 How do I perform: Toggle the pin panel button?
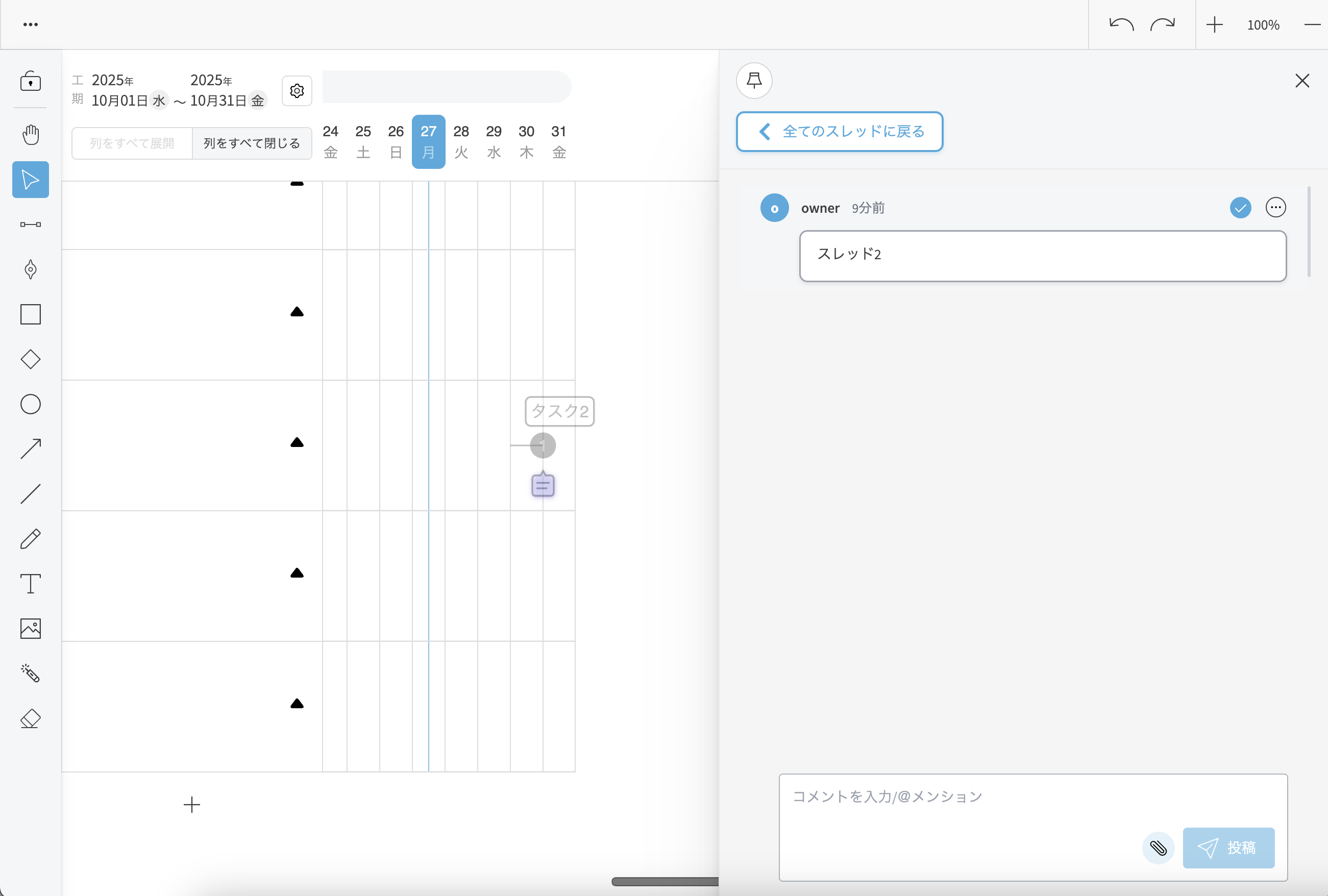pyautogui.click(x=754, y=81)
